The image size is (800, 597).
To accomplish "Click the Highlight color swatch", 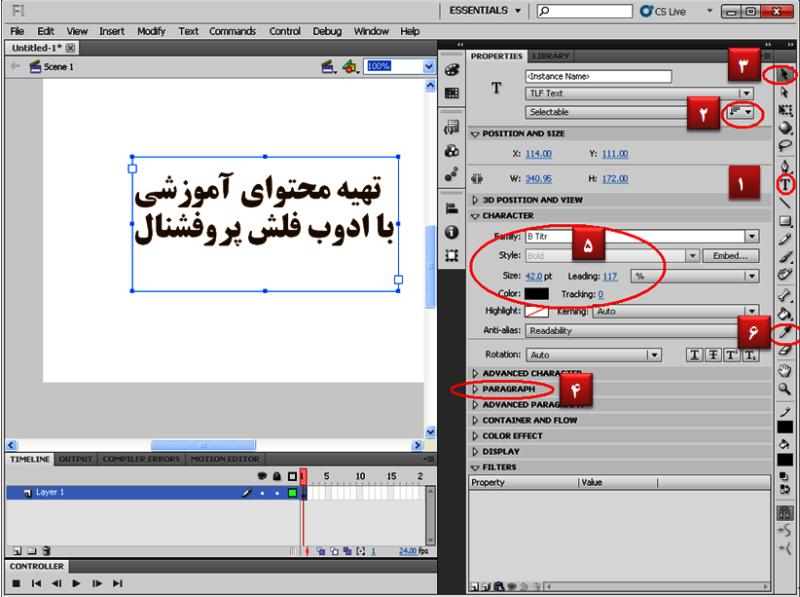I will [537, 311].
